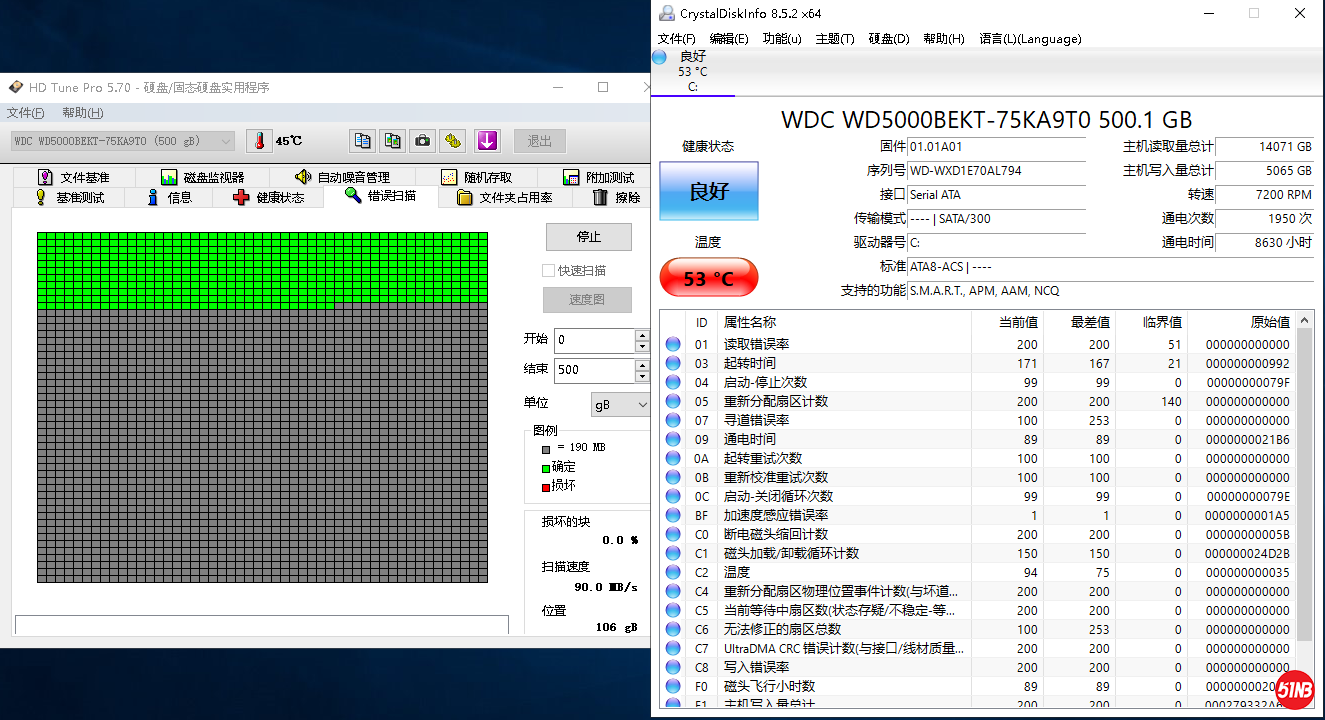Screen dimensions: 1325x720
Task: Enable the 快速扫描 quick scan checkbox
Action: (x=548, y=271)
